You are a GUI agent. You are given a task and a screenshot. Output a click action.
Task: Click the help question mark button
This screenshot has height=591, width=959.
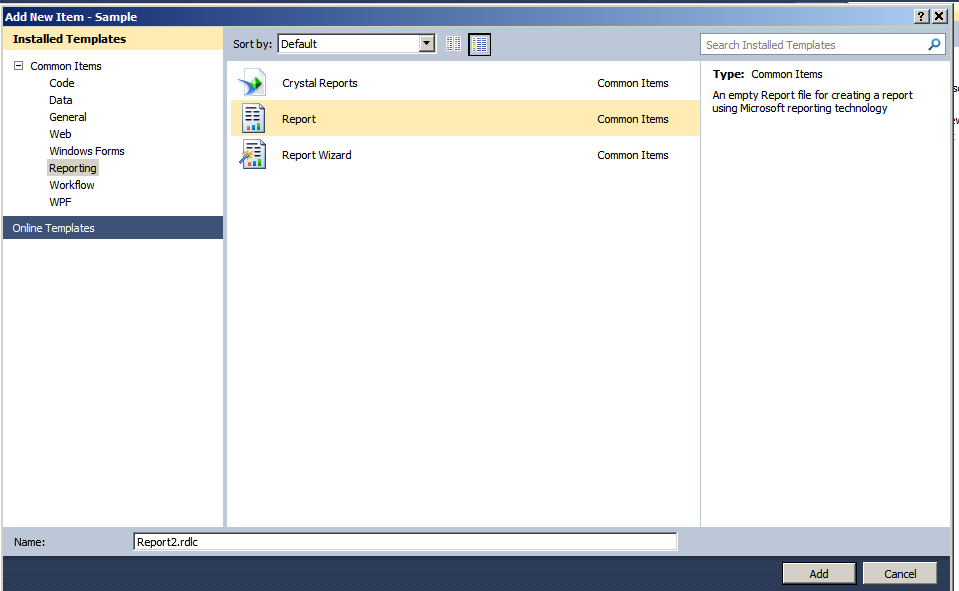(x=921, y=17)
